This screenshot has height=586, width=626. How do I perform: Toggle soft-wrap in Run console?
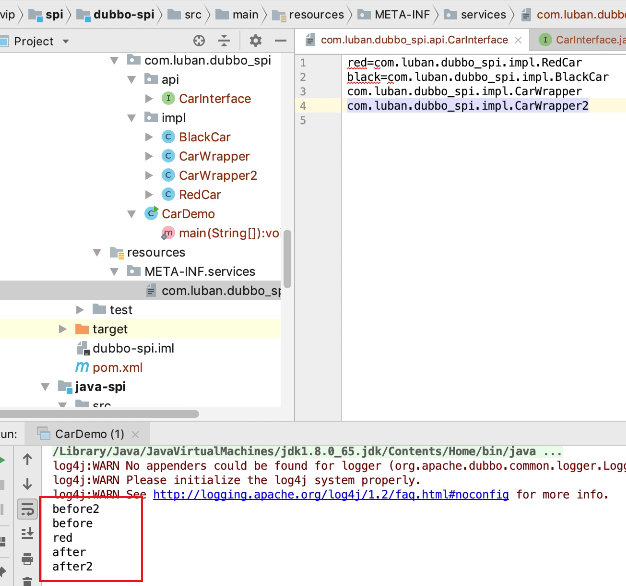[x=27, y=509]
